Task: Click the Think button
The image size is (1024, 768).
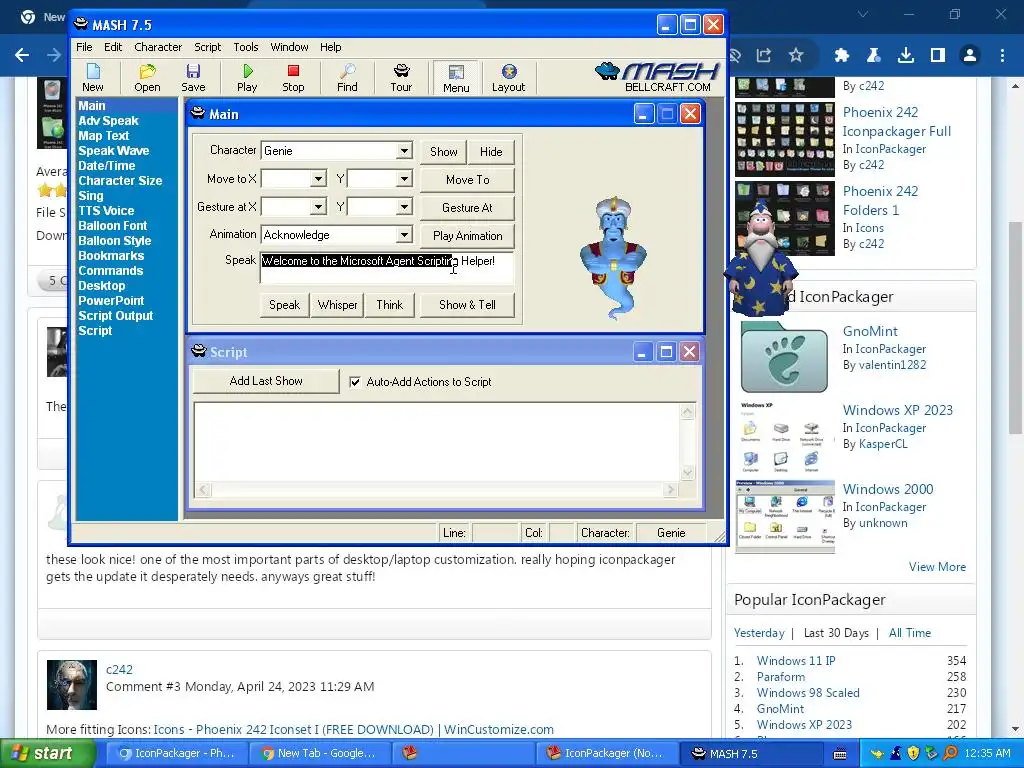Action: point(390,305)
